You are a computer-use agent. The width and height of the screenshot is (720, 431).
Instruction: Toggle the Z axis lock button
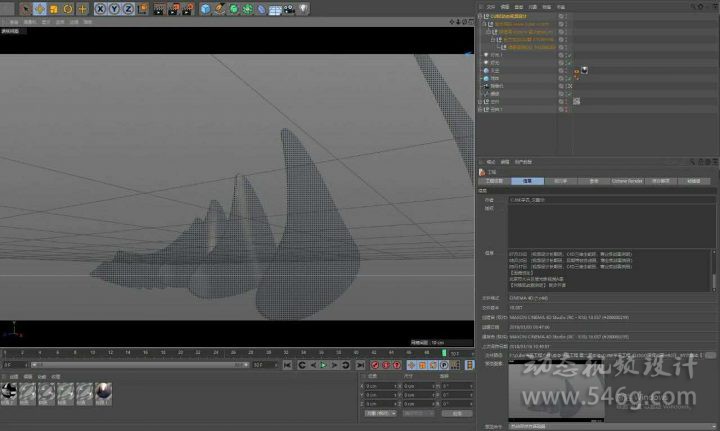127,9
